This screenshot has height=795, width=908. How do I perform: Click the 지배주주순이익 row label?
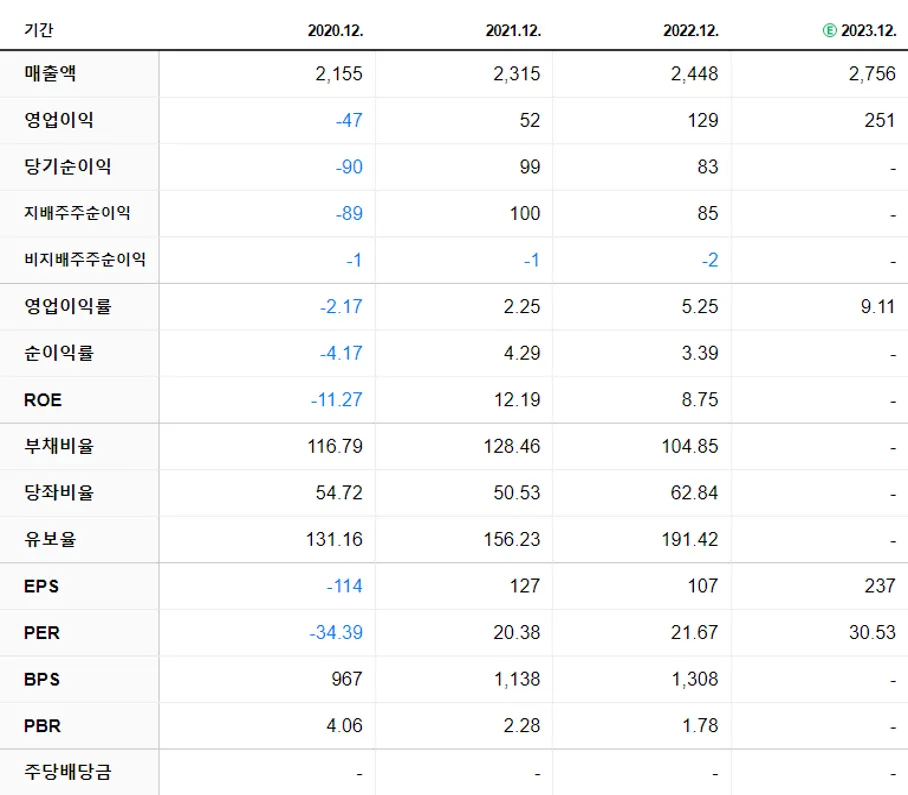click(x=77, y=213)
